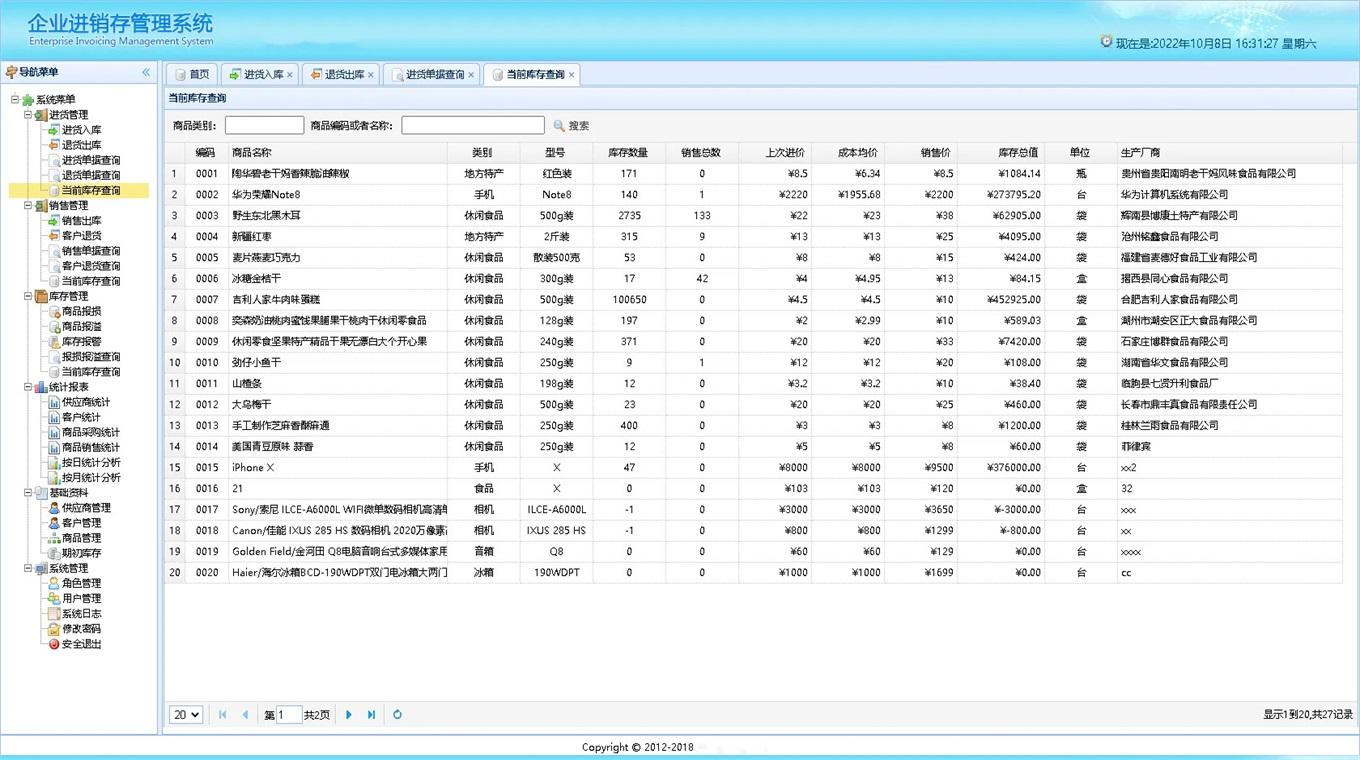Close the 进货单据查询 tab
1360x760 pixels.
pyautogui.click(x=471, y=75)
